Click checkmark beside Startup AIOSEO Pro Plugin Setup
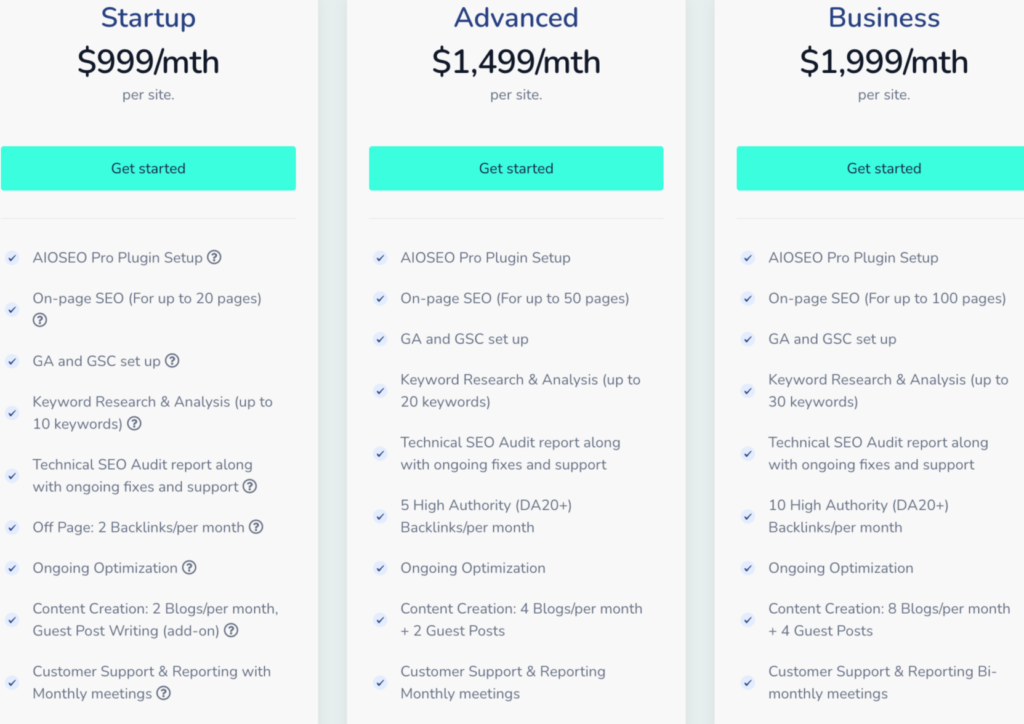Screen dimensions: 1024x724 pos(12,258)
